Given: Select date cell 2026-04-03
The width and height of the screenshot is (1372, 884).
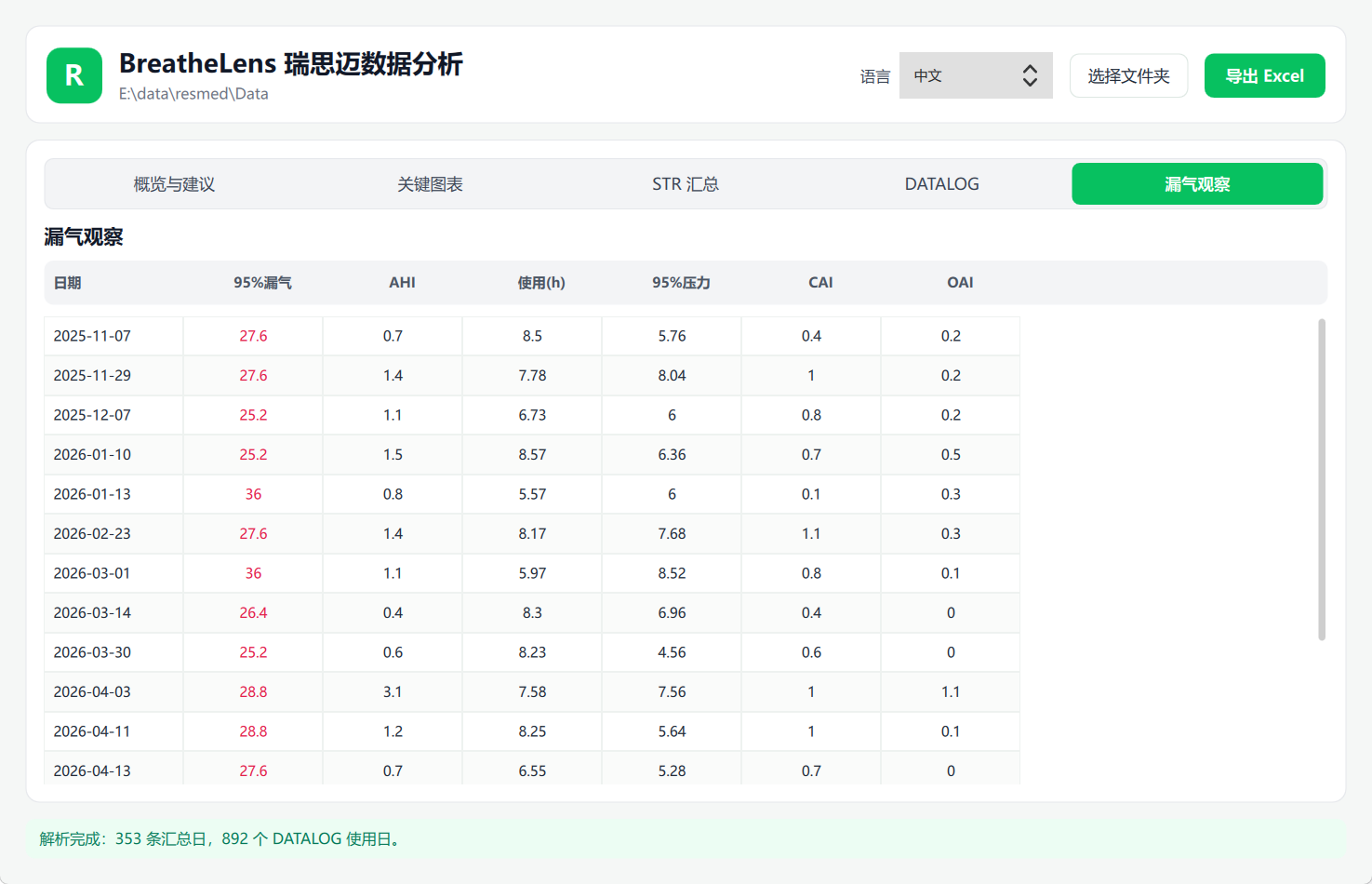Looking at the screenshot, I should pos(113,692).
